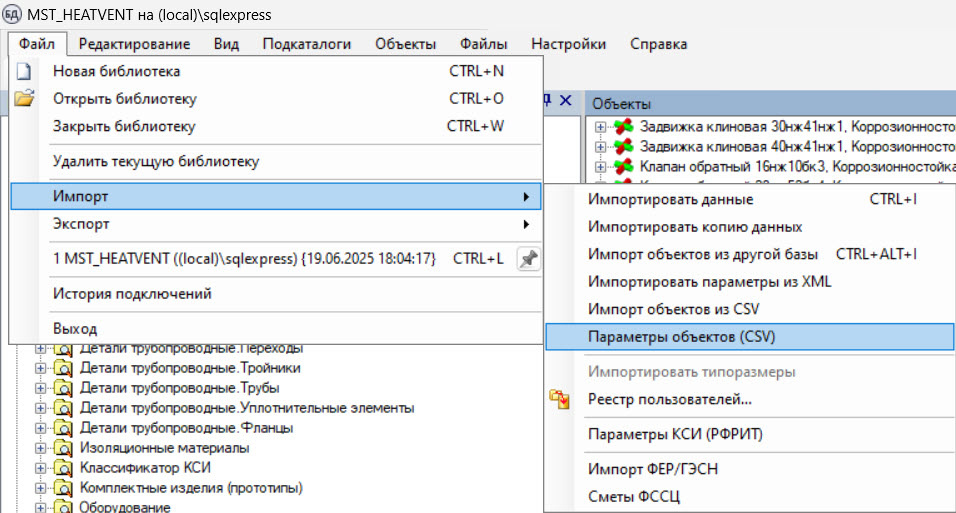Click valve icon of Клапан обратный 16нж10бк3
The image size is (956, 513).
624,167
